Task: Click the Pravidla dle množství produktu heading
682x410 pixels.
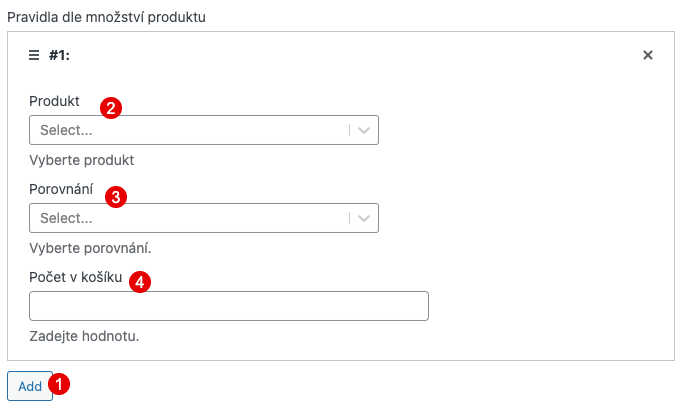Action: (106, 17)
